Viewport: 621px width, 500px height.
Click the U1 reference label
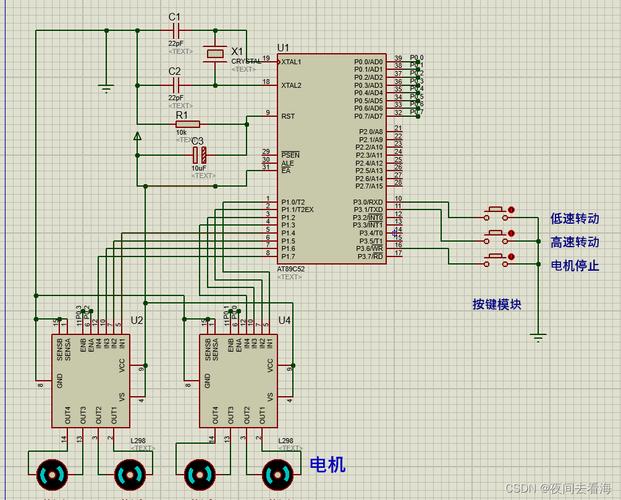click(x=283, y=48)
